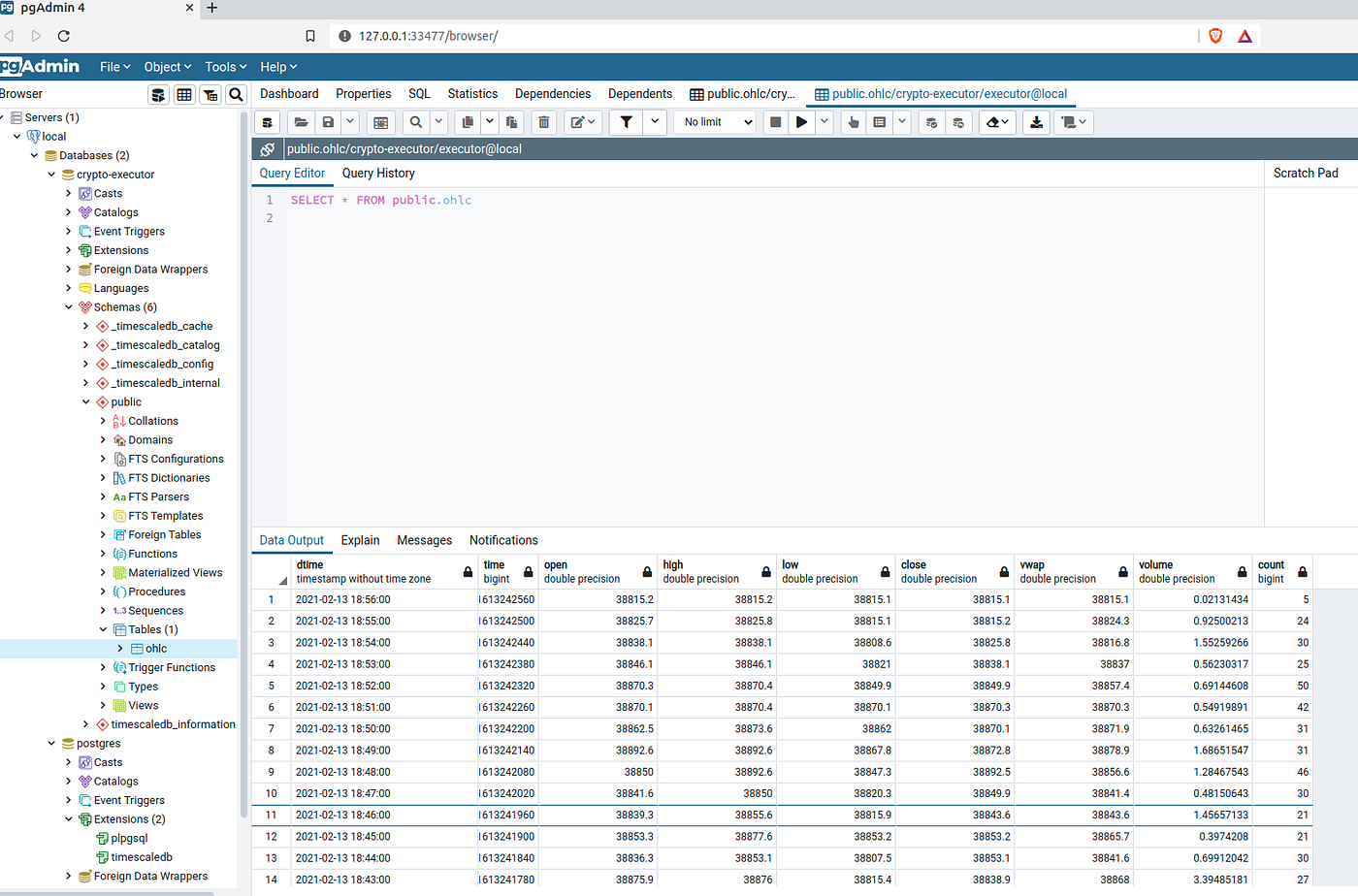Image resolution: width=1358 pixels, height=896 pixels.
Task: Click the Macros icon in query toolbar
Action: [1075, 122]
